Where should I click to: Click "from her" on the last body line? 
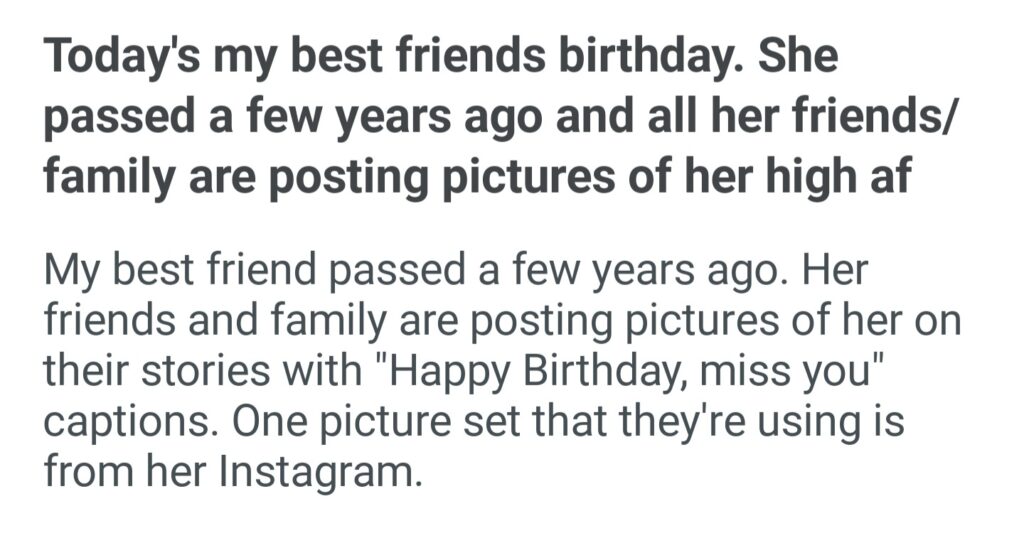pos(115,469)
